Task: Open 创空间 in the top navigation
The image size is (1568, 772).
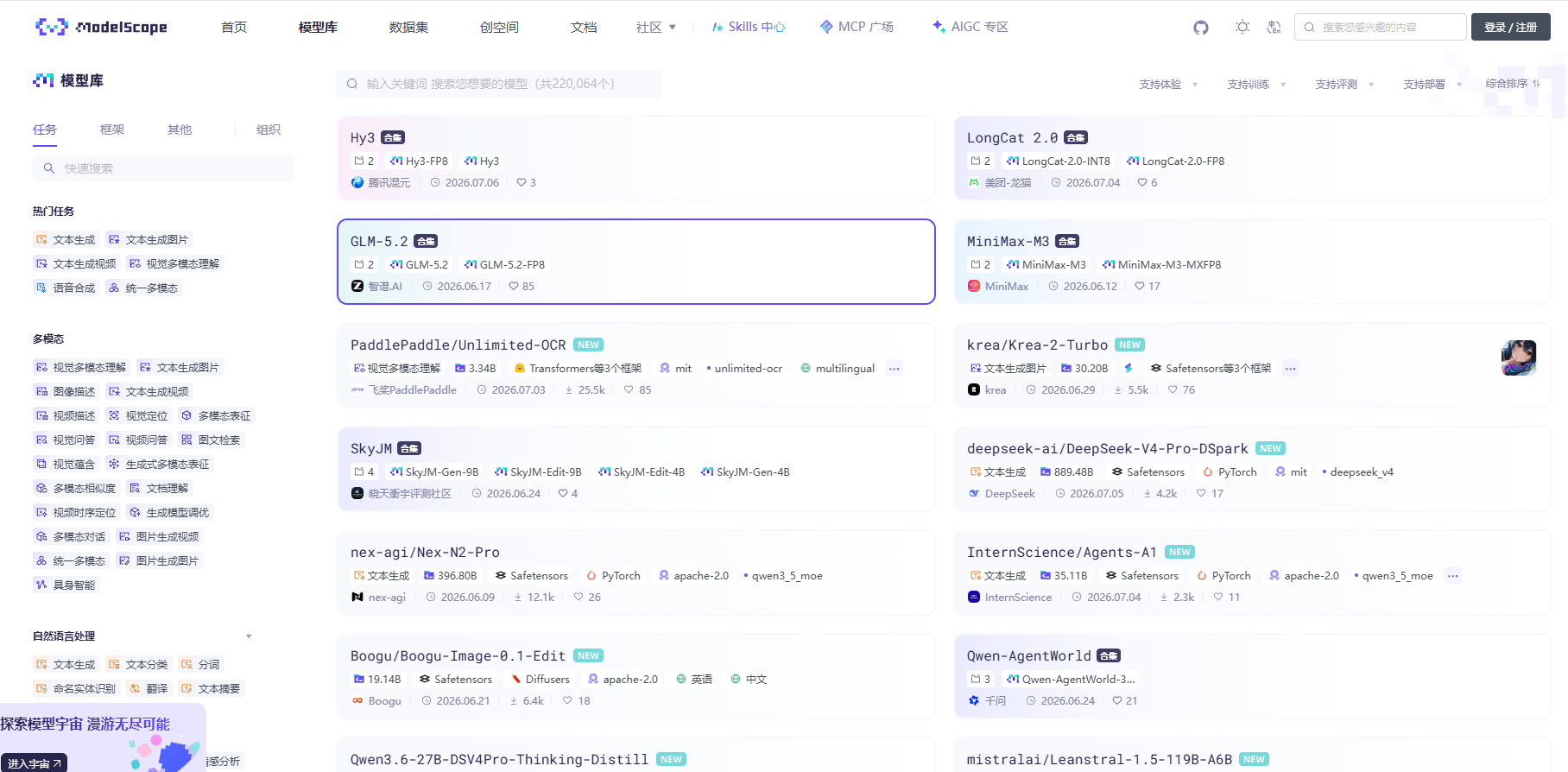Action: [499, 28]
